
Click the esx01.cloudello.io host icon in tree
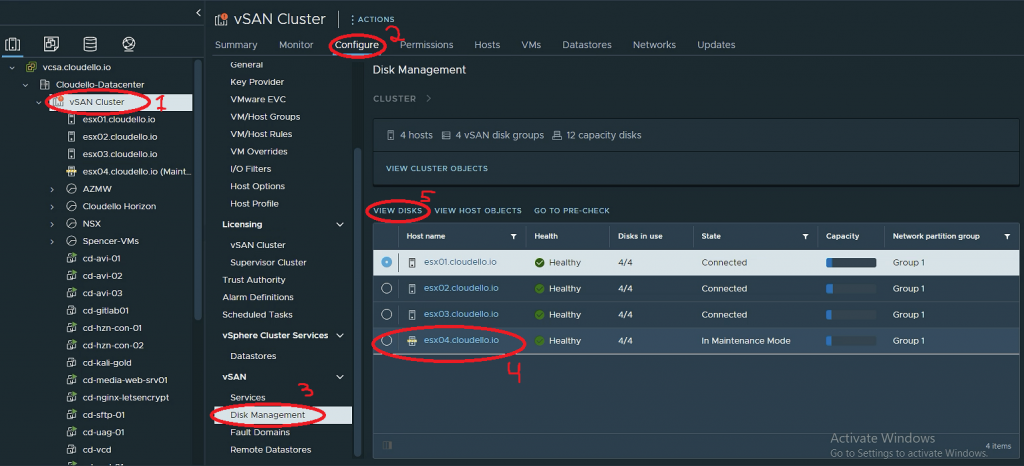pyautogui.click(x=72, y=119)
